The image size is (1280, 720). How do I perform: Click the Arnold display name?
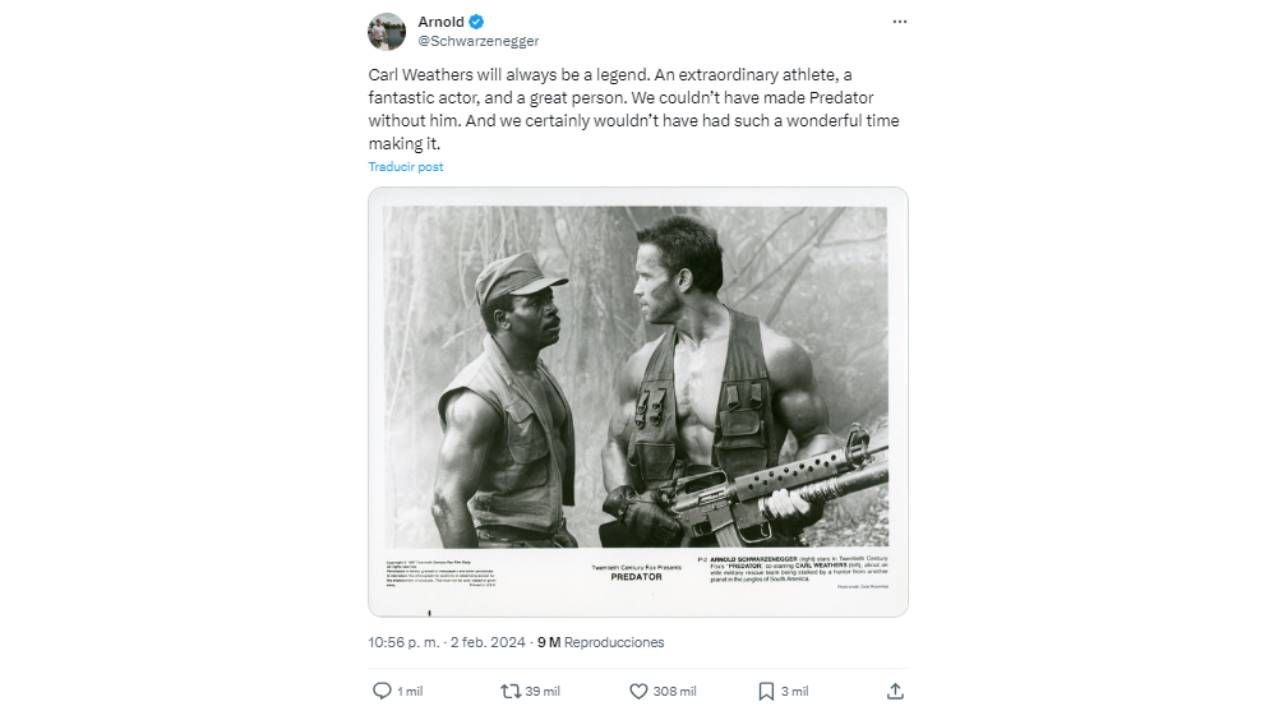[x=440, y=22]
